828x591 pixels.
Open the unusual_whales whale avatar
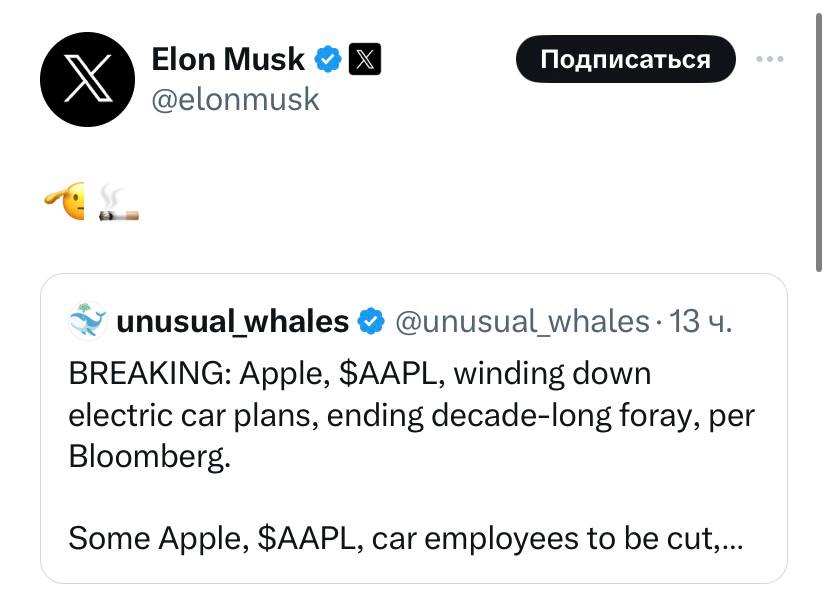point(88,321)
